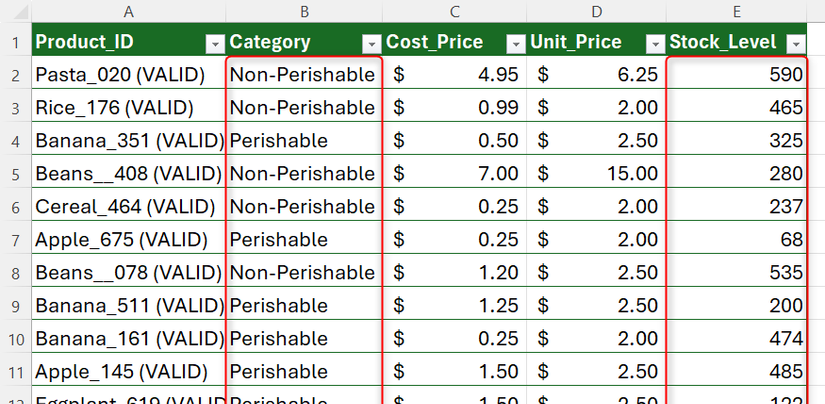Open the Category filter dropdown
Screen dimensions: 825x404
pos(371,43)
